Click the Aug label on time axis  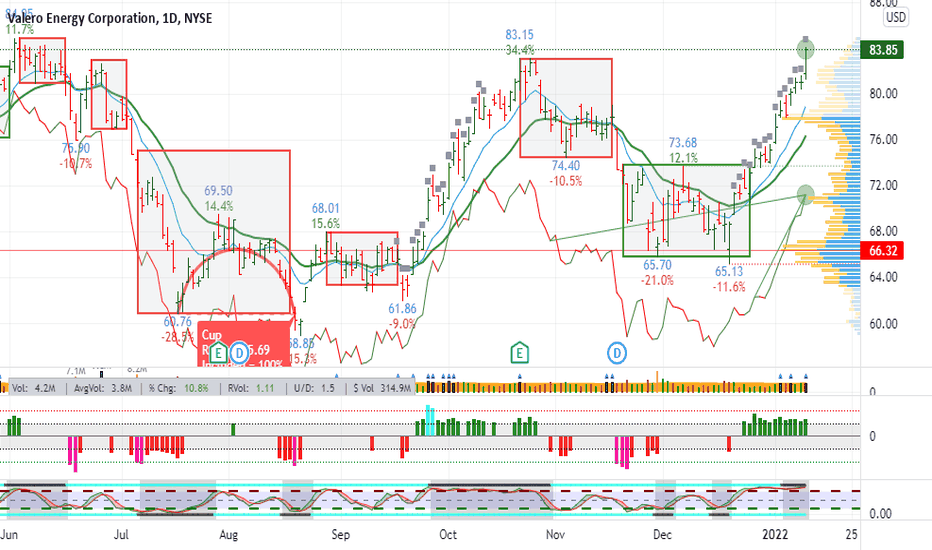(228, 535)
